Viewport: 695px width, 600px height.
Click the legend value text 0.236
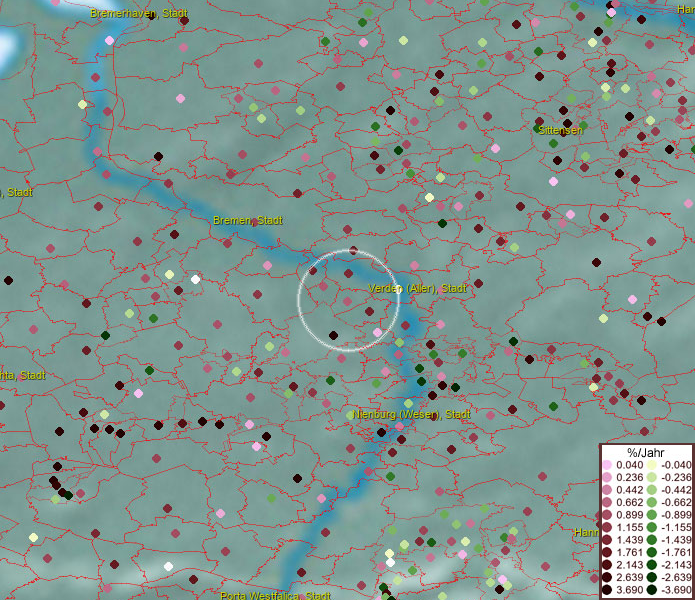pyautogui.click(x=630, y=477)
